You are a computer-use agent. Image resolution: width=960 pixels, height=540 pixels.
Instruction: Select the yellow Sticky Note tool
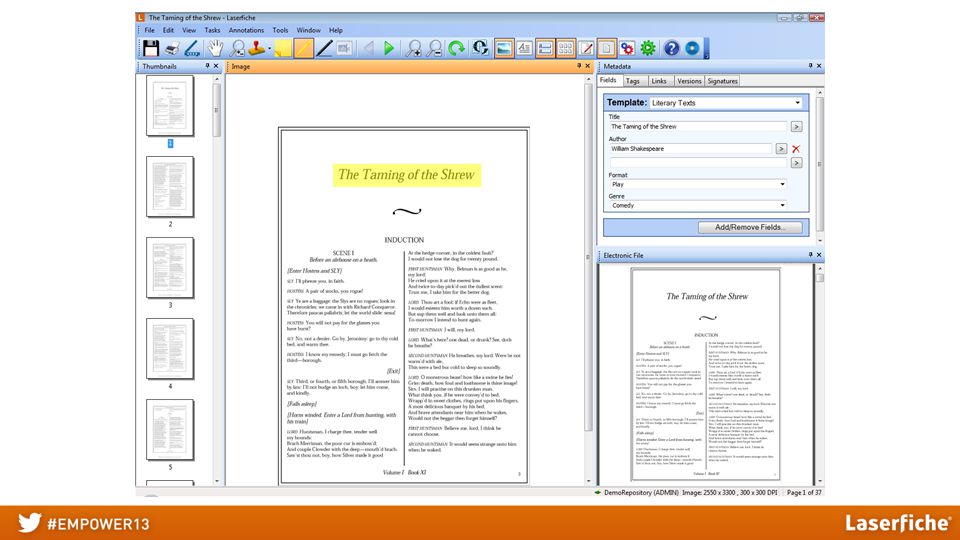(283, 48)
